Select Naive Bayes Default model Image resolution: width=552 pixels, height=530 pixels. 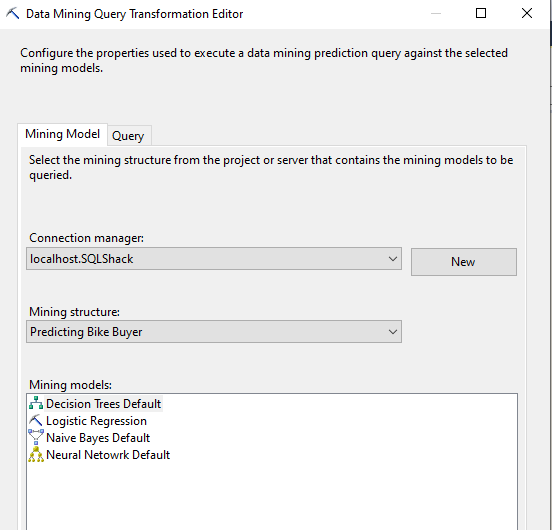pyautogui.click(x=98, y=438)
